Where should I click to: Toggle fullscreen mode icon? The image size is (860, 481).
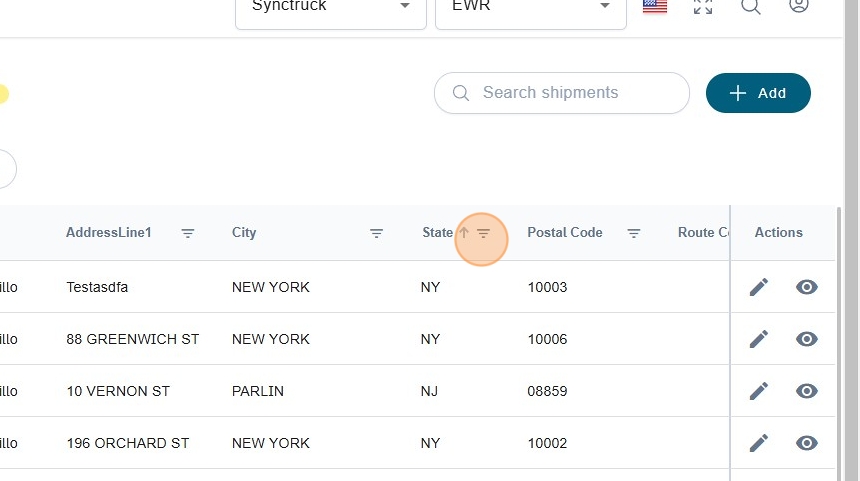(x=703, y=6)
